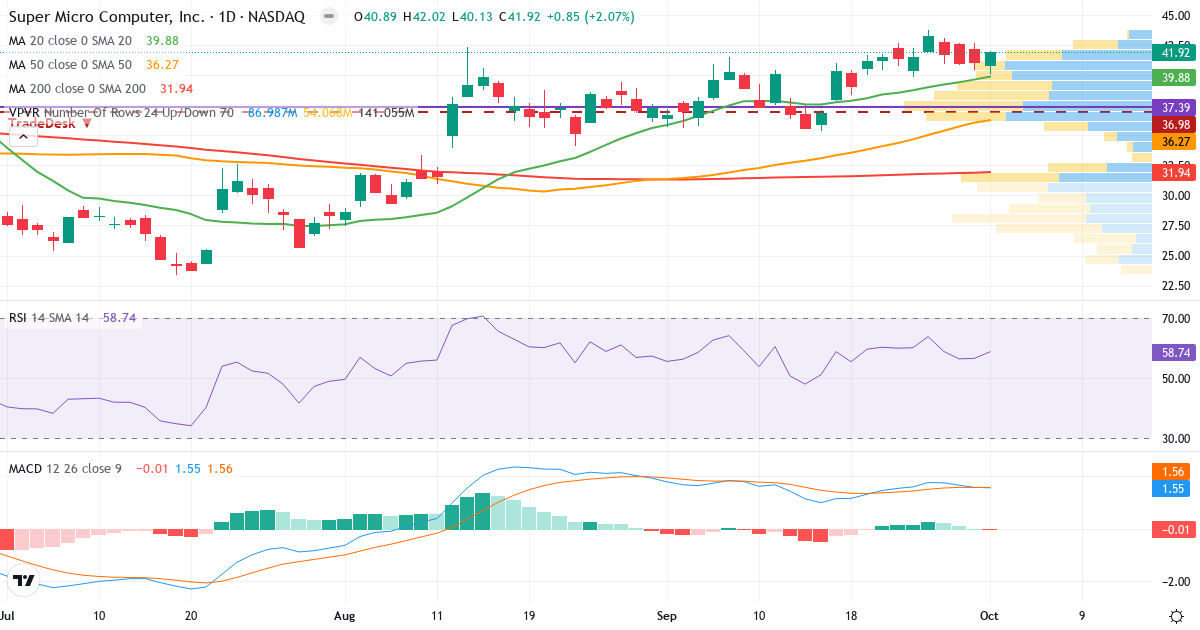Image resolution: width=1200 pixels, height=630 pixels.
Task: Click the blue 86.987M VPVR value
Action: tap(272, 113)
